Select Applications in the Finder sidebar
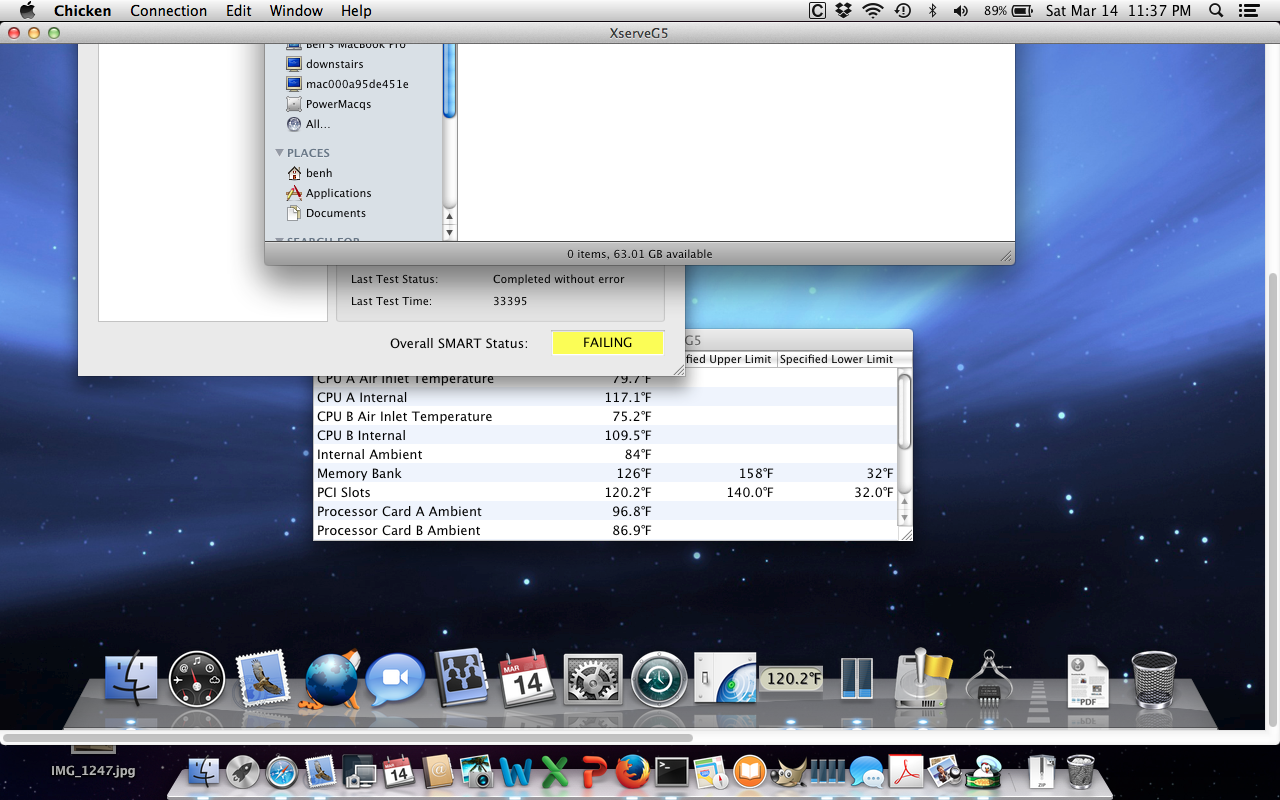This screenshot has height=800, width=1280. (x=338, y=193)
